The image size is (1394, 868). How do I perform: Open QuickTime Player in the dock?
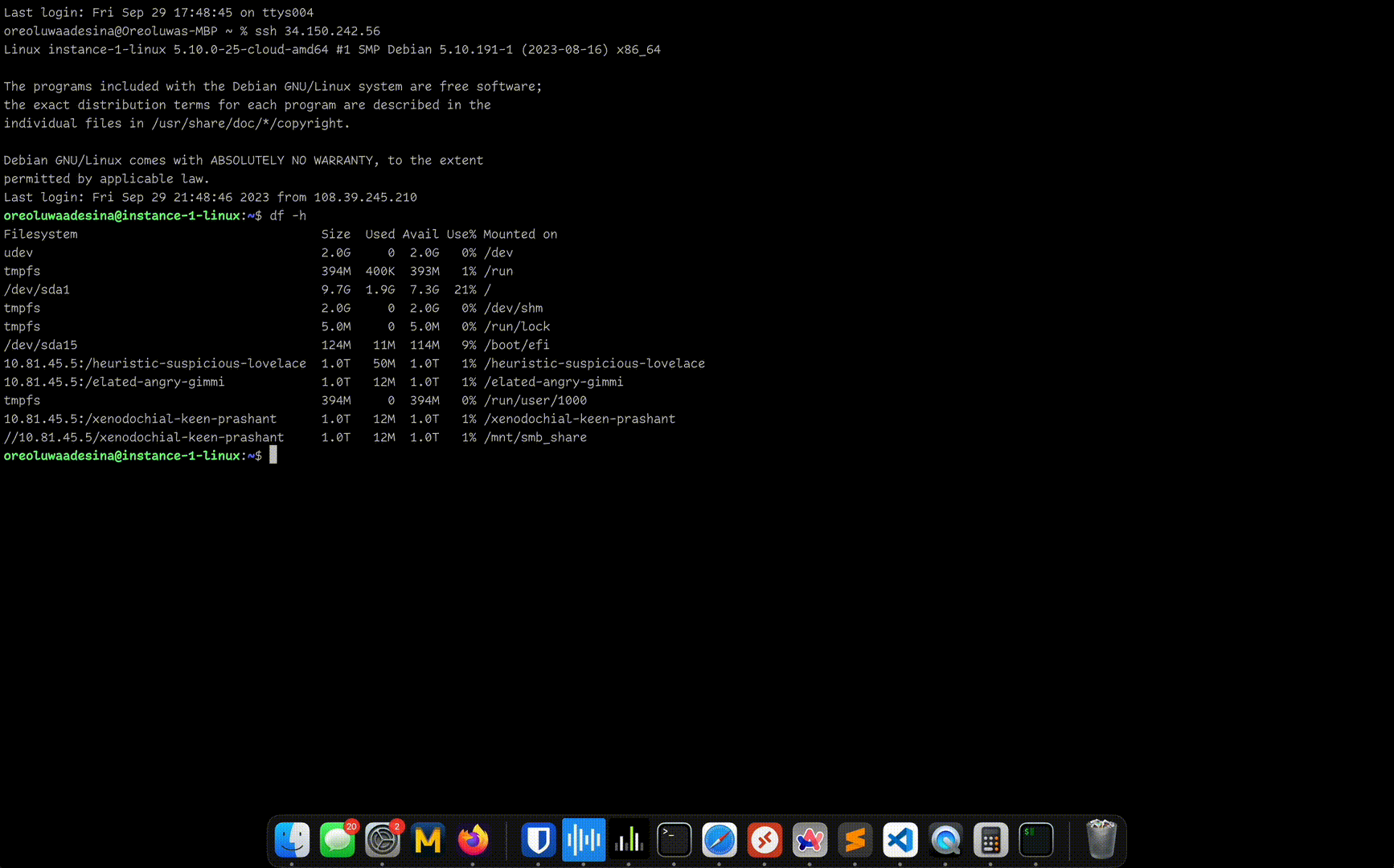click(x=945, y=841)
